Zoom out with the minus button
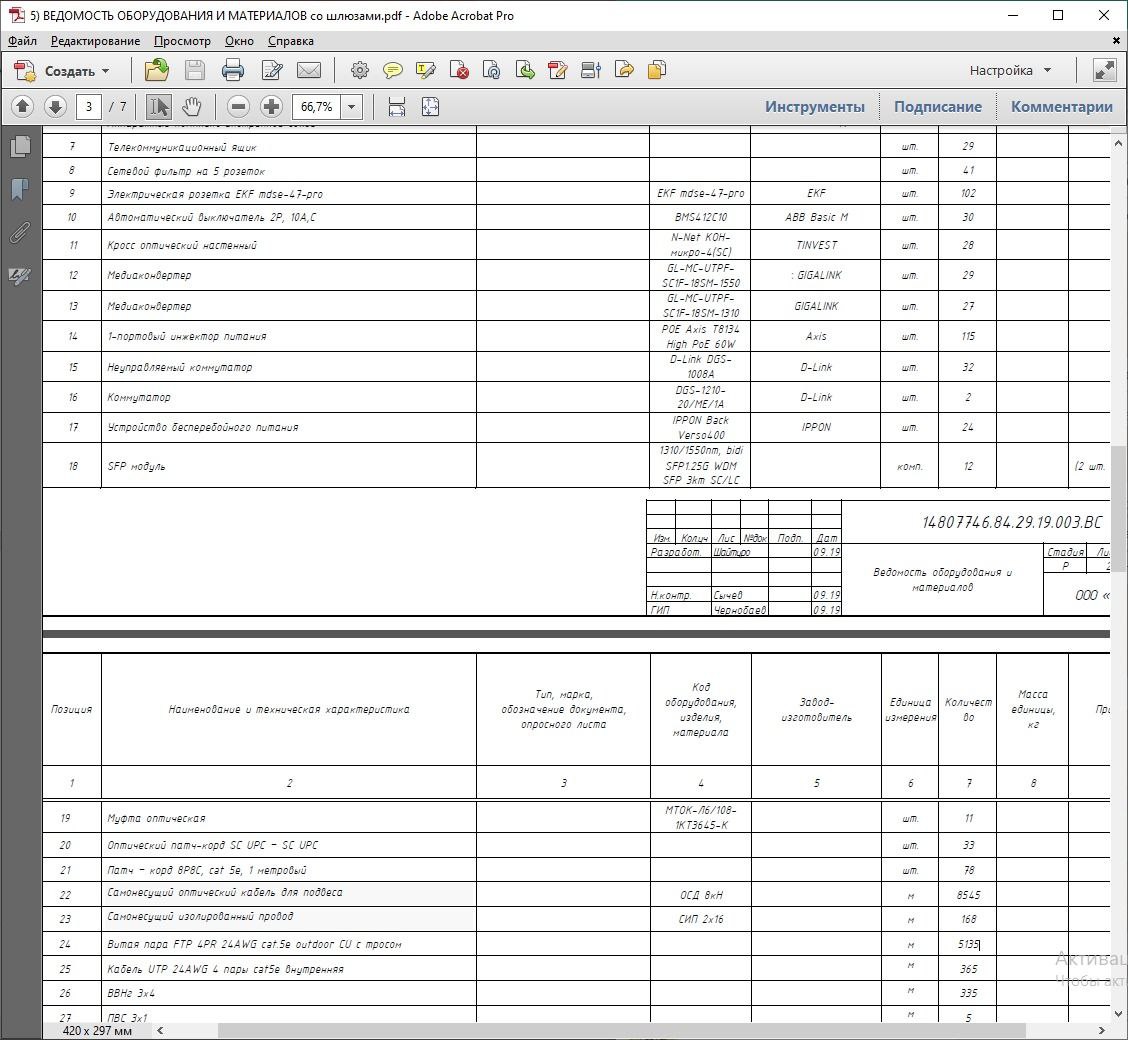This screenshot has height=1040, width=1128. pos(238,107)
